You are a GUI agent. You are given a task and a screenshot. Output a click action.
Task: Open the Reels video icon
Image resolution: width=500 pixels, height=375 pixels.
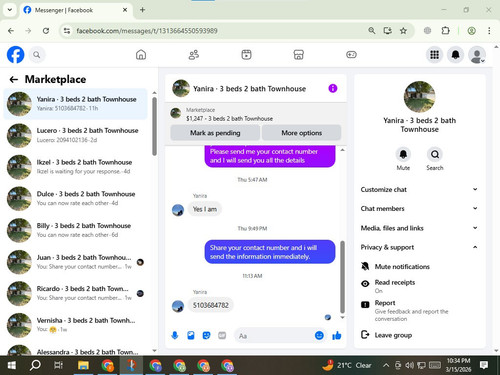(x=246, y=55)
